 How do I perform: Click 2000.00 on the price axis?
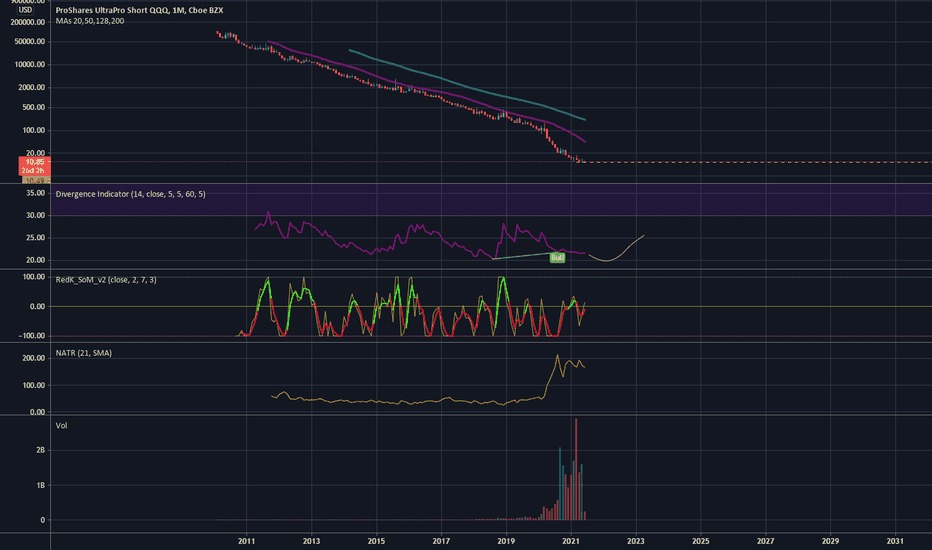tap(32, 87)
